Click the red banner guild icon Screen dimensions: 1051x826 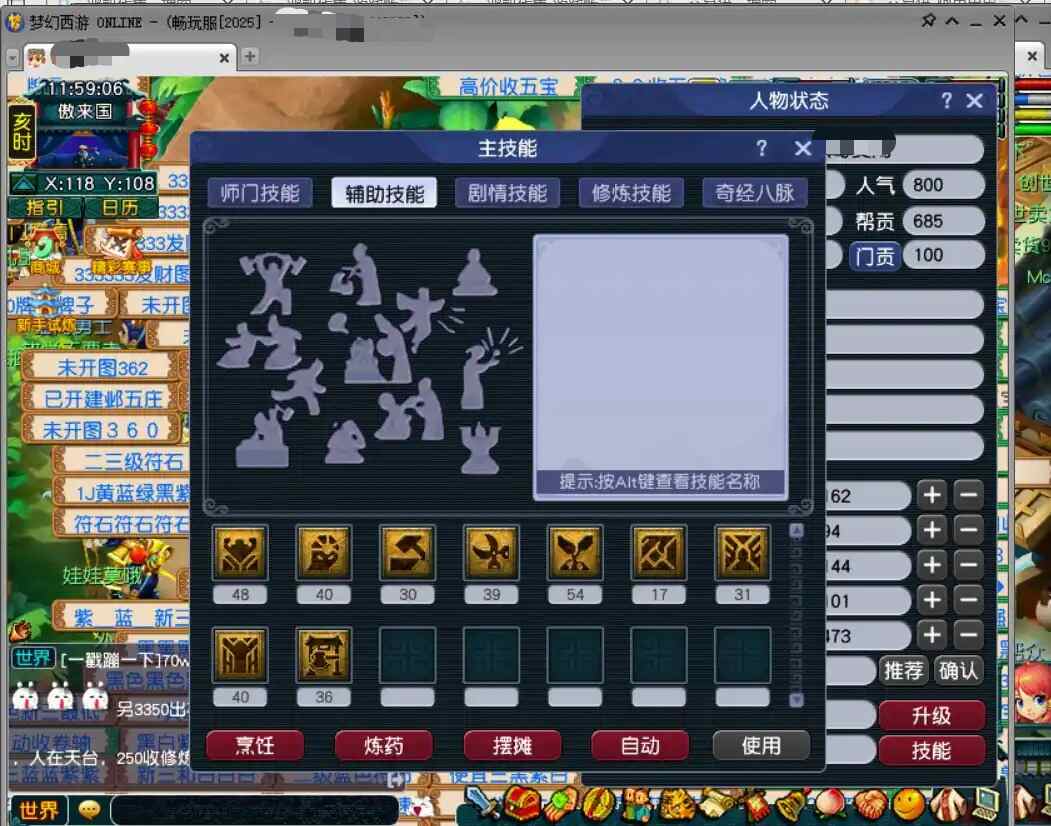pos(756,804)
